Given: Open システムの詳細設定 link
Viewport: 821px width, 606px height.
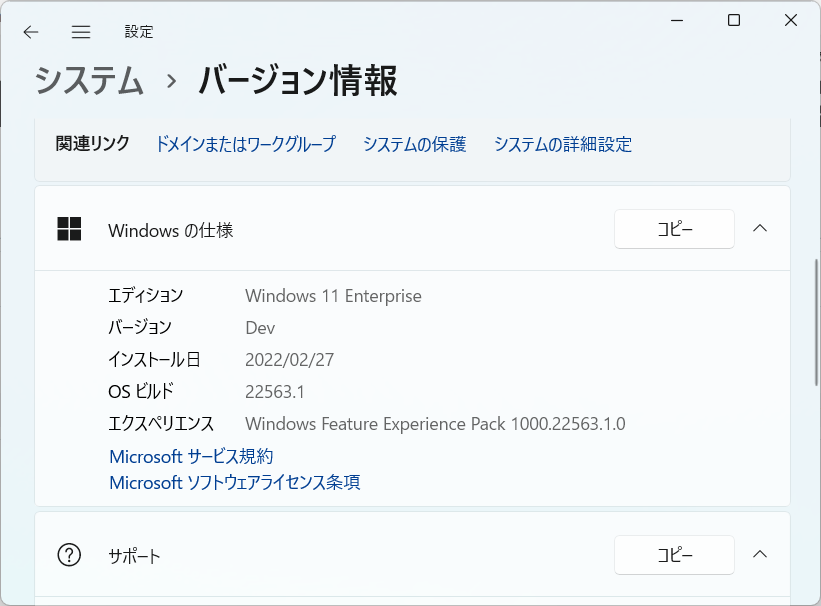Looking at the screenshot, I should click(563, 144).
